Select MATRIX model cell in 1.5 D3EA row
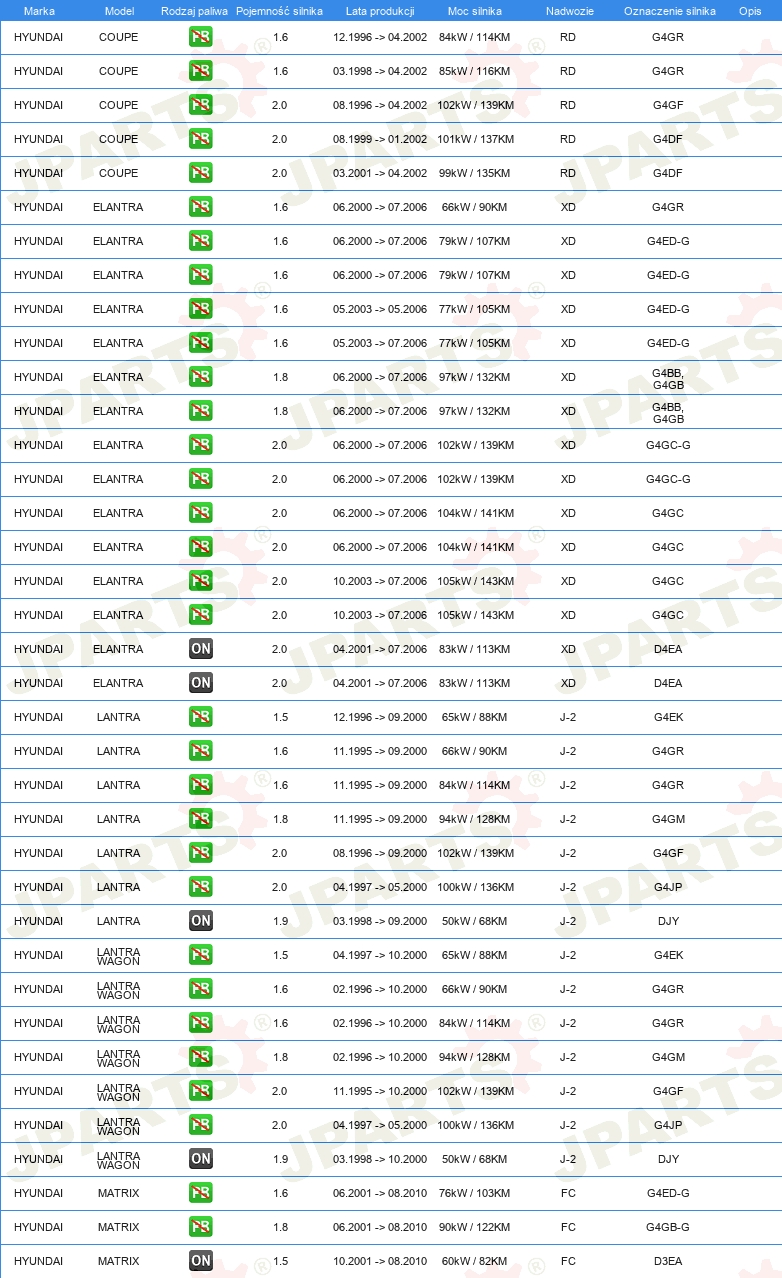Viewport: 782px width, 1278px height. (118, 1261)
